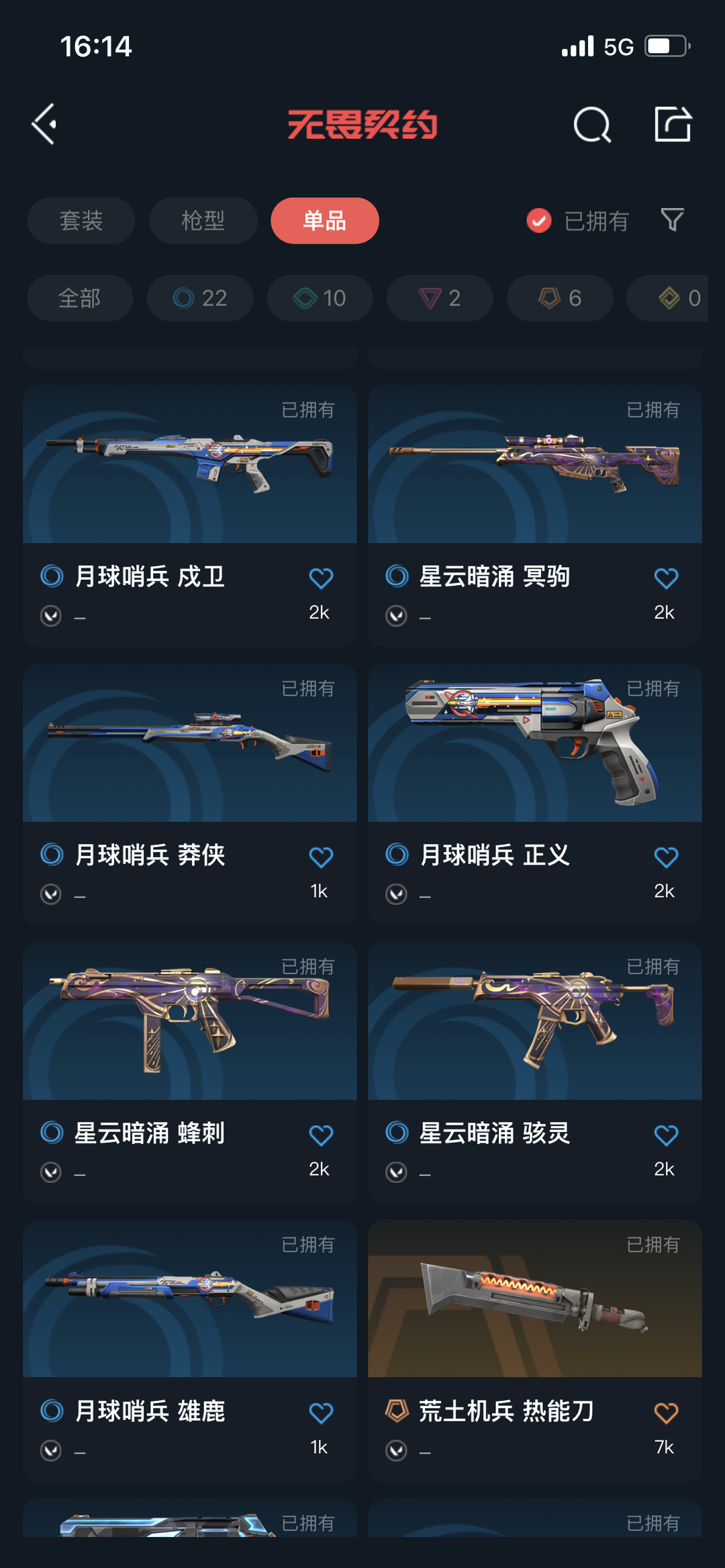The height and width of the screenshot is (1568, 725).
Task: Filter by pink tier showing 2
Action: 440,298
